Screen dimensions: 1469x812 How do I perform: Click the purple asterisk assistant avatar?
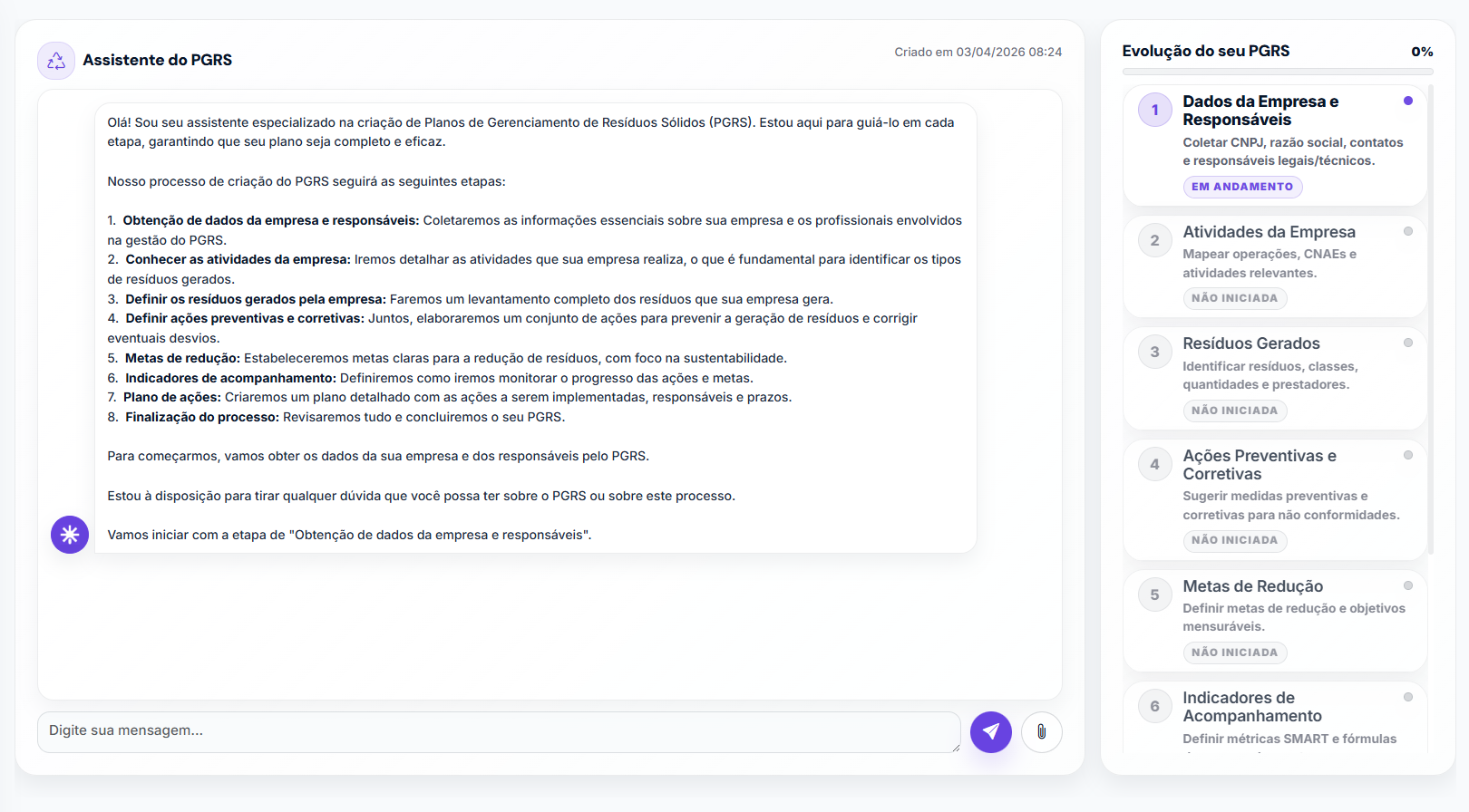coord(70,535)
